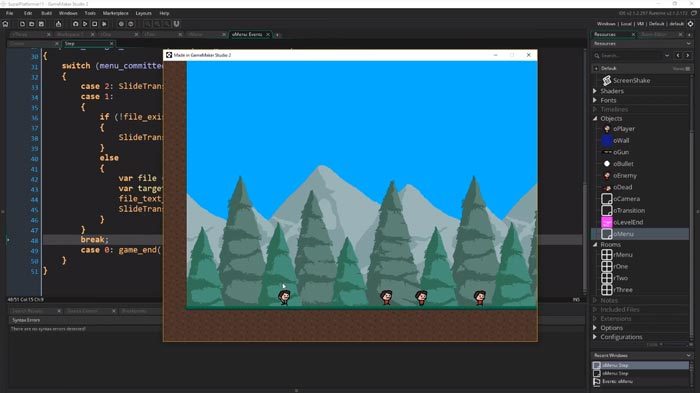Close the oMenu: Events tab
700x393 pixels.
pos(268,34)
